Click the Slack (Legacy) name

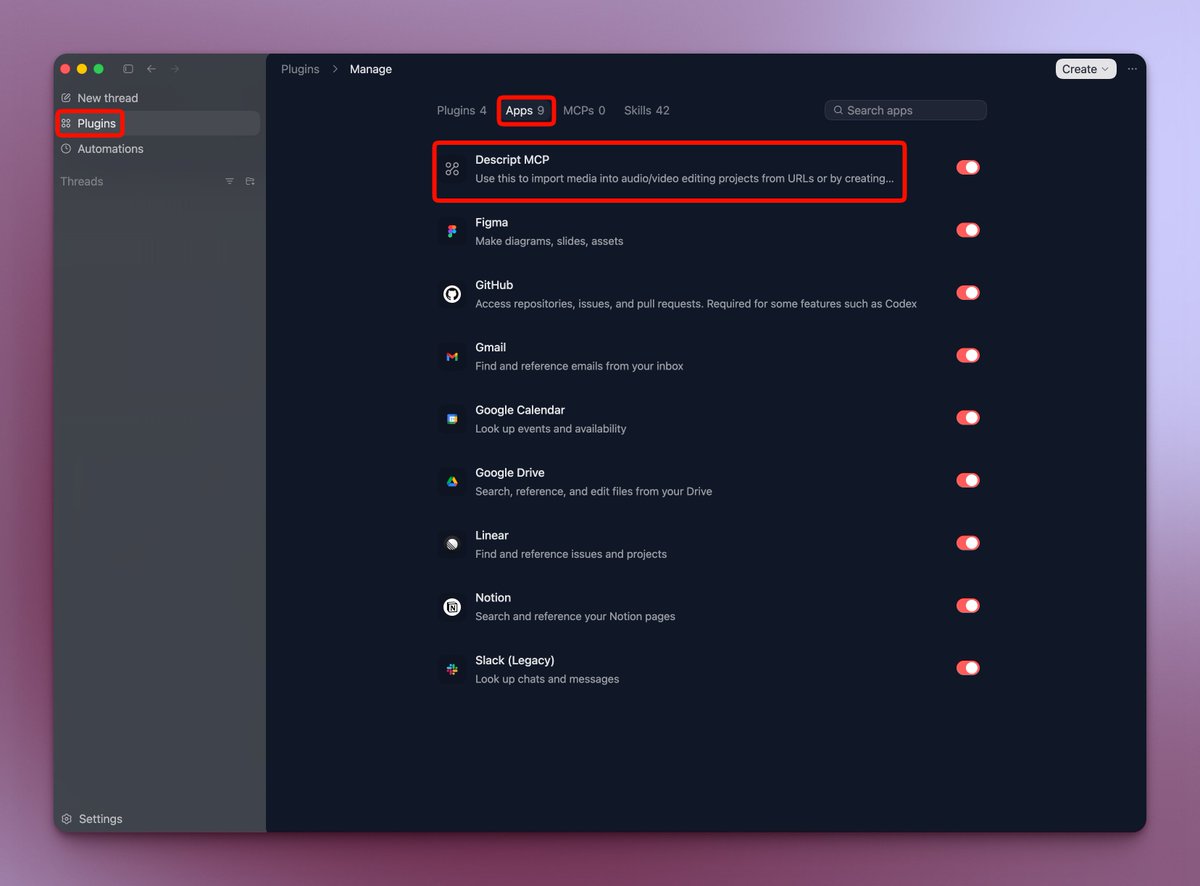coord(515,660)
